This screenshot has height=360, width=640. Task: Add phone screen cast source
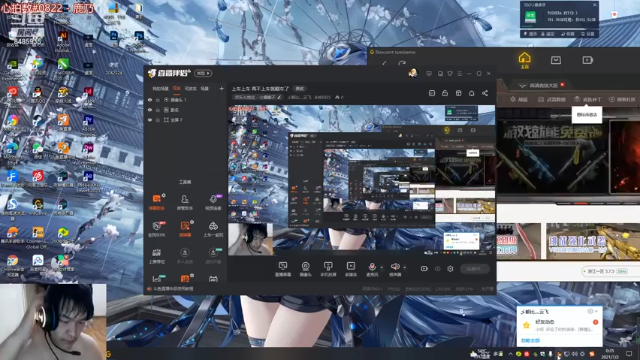point(328,269)
